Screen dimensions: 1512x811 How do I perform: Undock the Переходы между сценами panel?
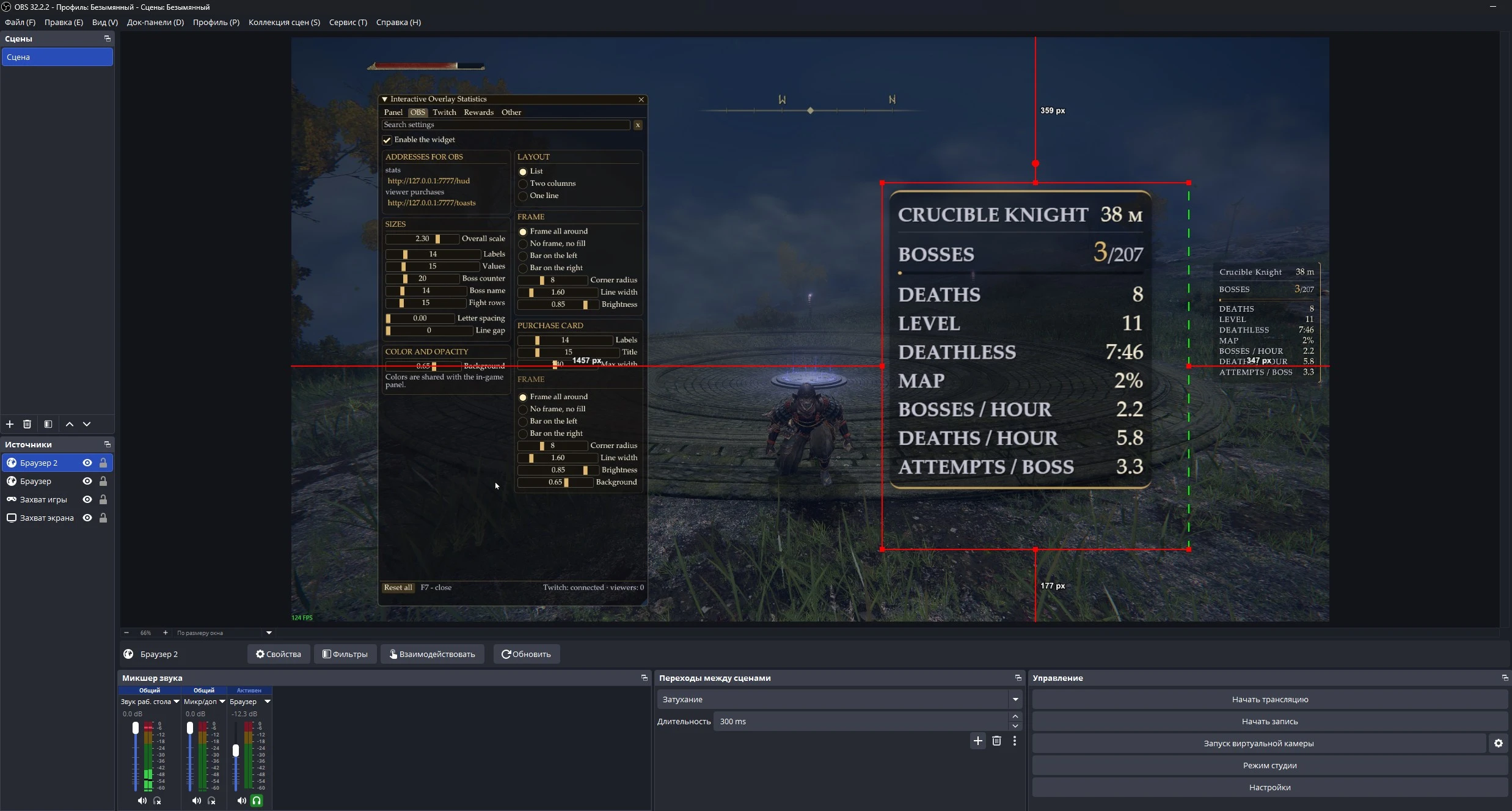click(1018, 678)
